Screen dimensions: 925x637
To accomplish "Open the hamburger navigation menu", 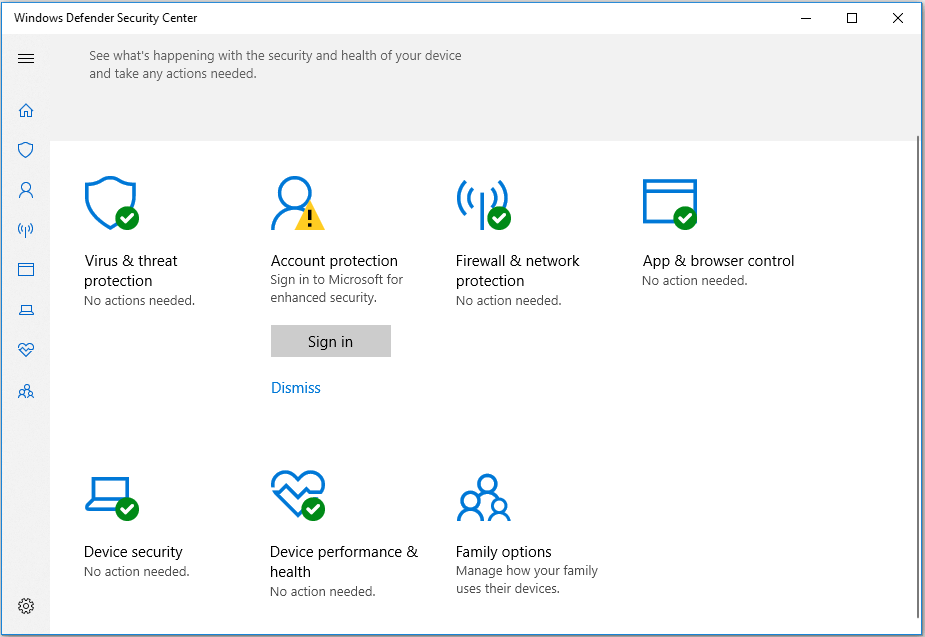I will (26, 58).
